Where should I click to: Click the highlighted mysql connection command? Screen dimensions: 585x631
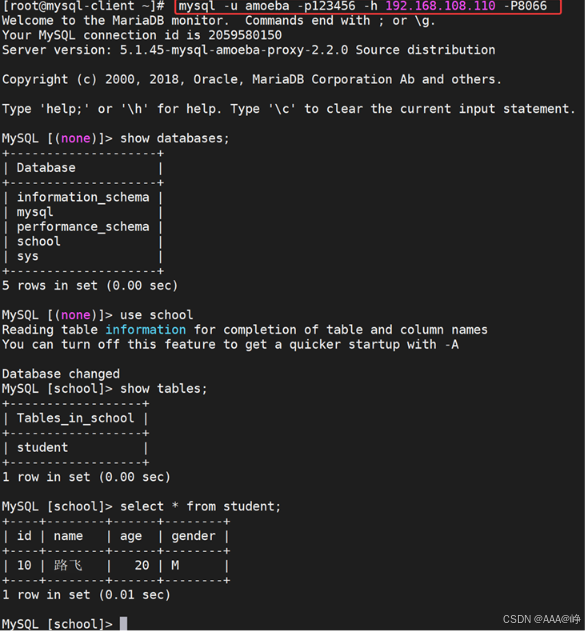(x=363, y=6)
